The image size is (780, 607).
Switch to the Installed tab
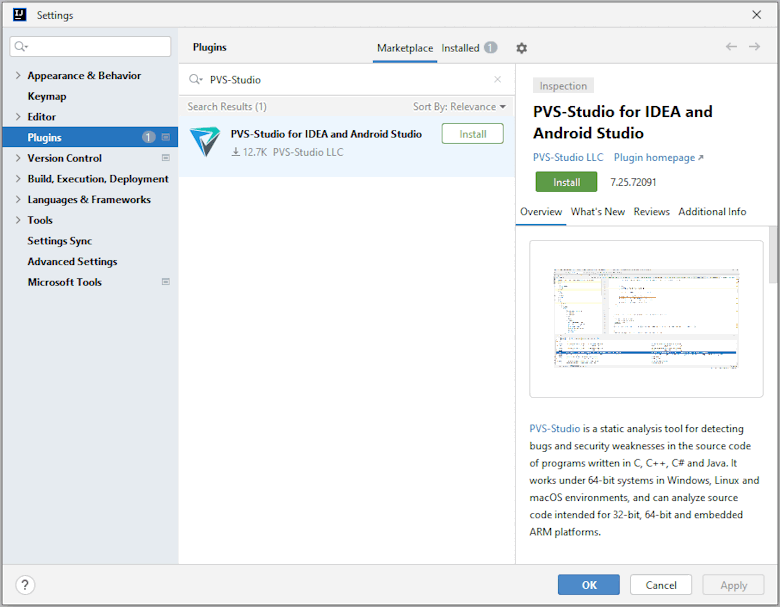(x=461, y=48)
